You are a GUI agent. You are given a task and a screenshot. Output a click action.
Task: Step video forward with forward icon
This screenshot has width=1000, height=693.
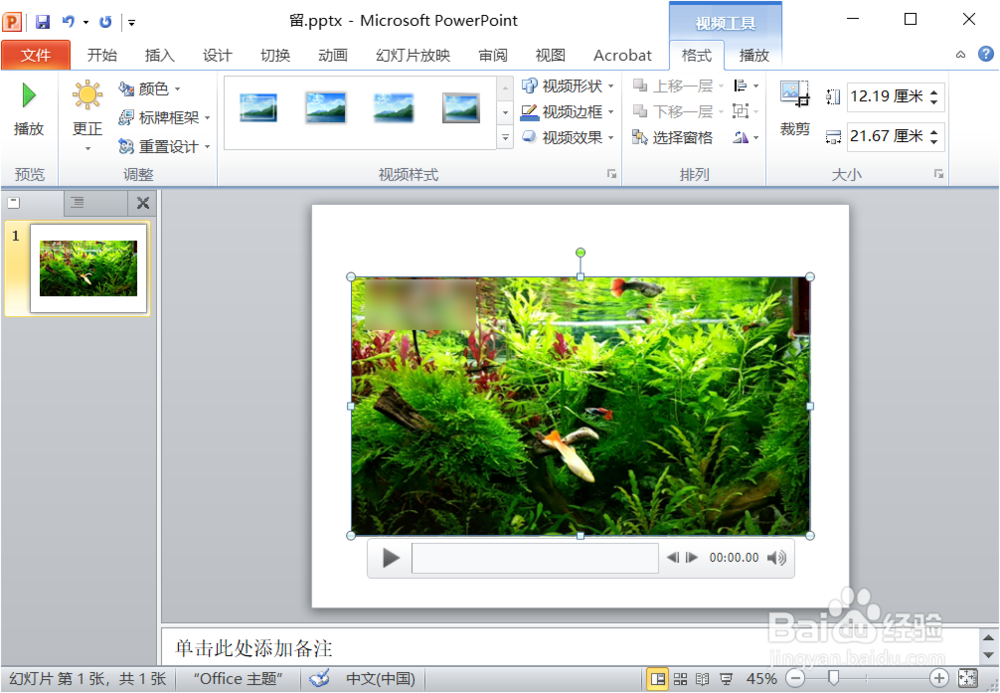692,558
